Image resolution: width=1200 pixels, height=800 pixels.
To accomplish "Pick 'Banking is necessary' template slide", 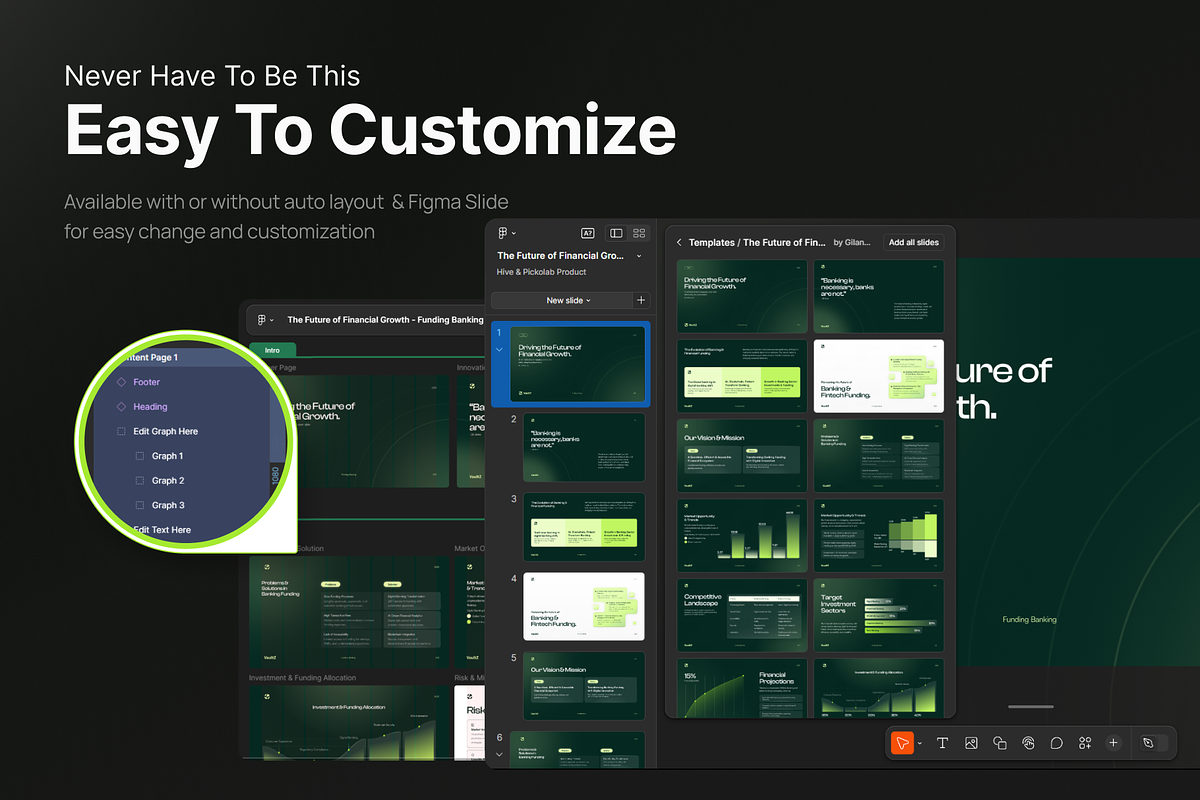I will 878,296.
